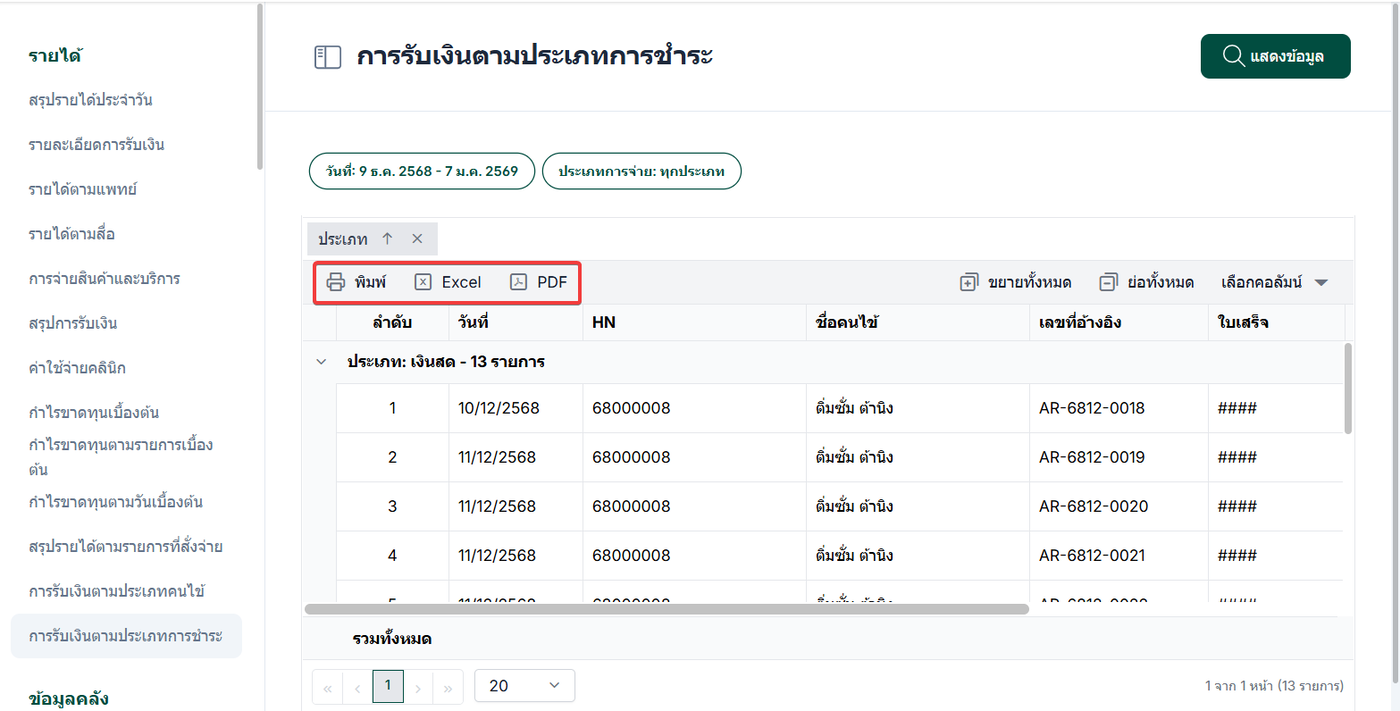Image resolution: width=1400 pixels, height=711 pixels.
Task: Toggle sort direction arrow on ประเภท group chip
Action: 387,239
